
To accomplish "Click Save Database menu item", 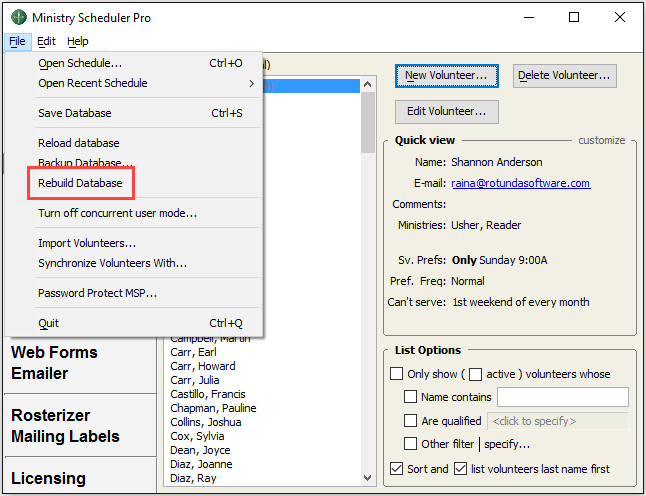I will [x=75, y=113].
